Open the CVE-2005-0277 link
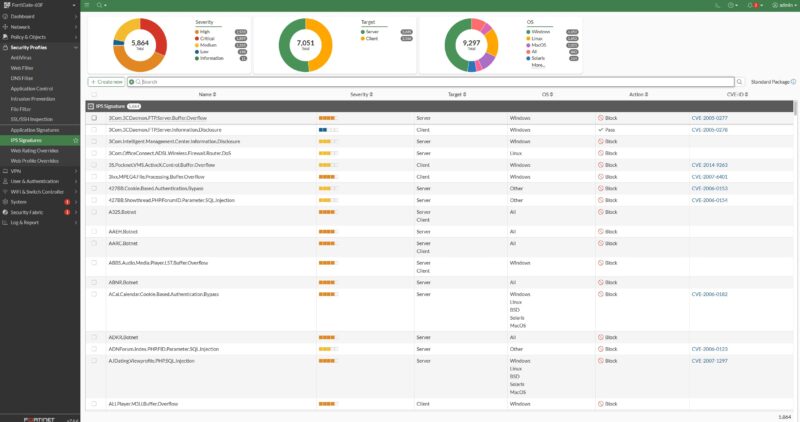 709,118
